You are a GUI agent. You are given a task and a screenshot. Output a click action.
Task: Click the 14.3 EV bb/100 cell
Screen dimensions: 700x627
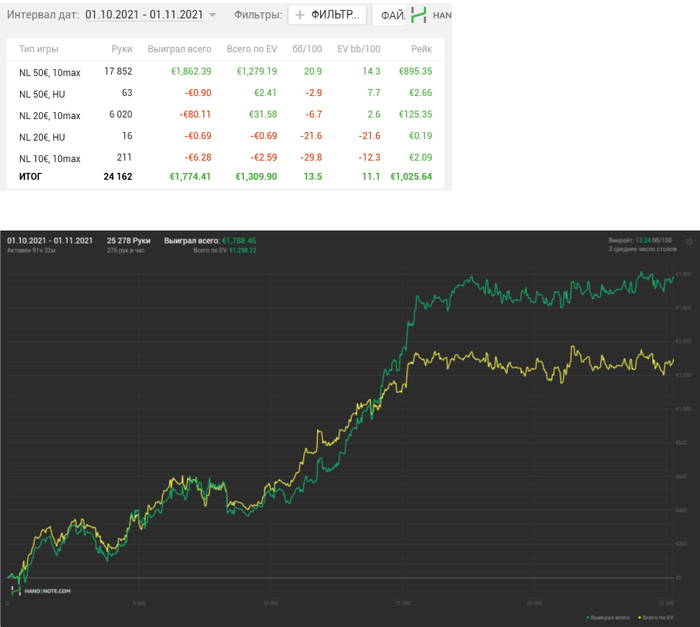[371, 71]
